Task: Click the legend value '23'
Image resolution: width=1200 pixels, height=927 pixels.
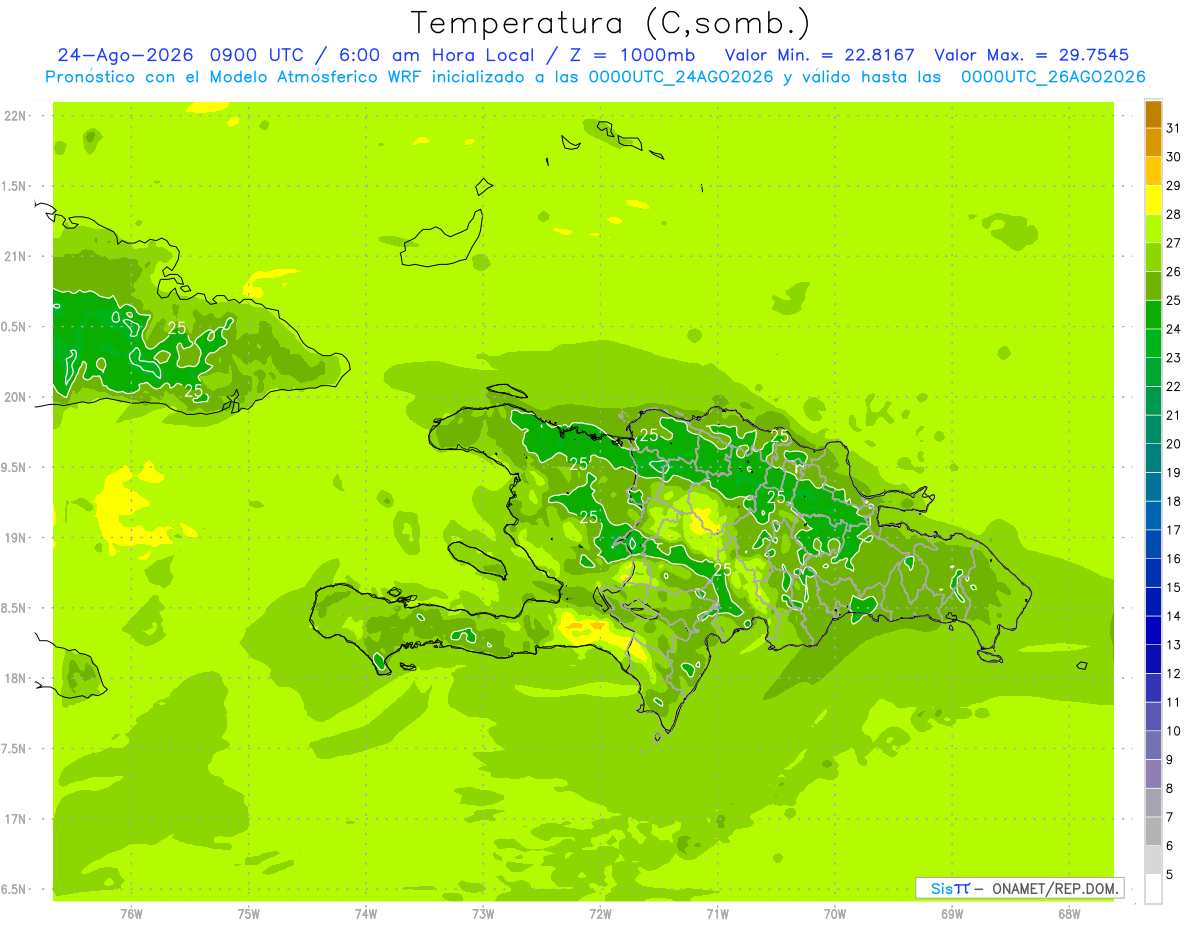Action: click(x=1173, y=358)
